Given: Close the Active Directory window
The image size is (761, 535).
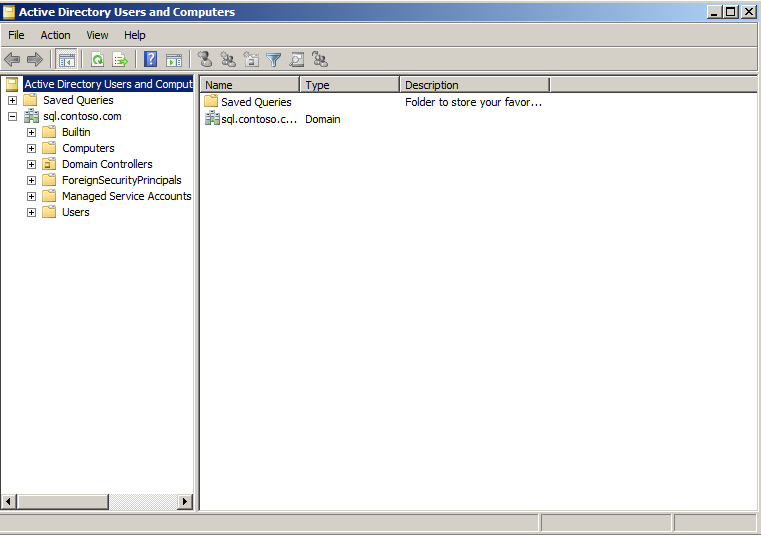Looking at the screenshot, I should tap(748, 12).
